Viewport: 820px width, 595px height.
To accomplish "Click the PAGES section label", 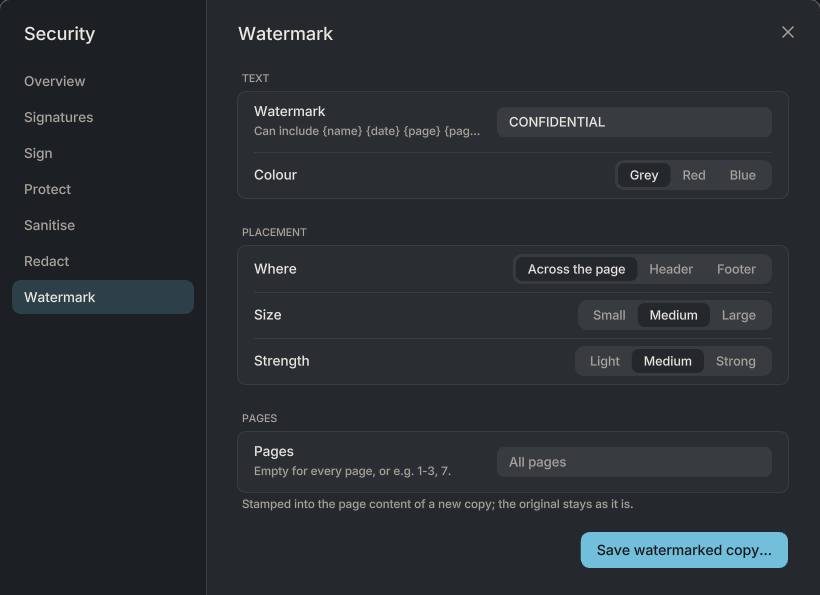I will pos(259,418).
